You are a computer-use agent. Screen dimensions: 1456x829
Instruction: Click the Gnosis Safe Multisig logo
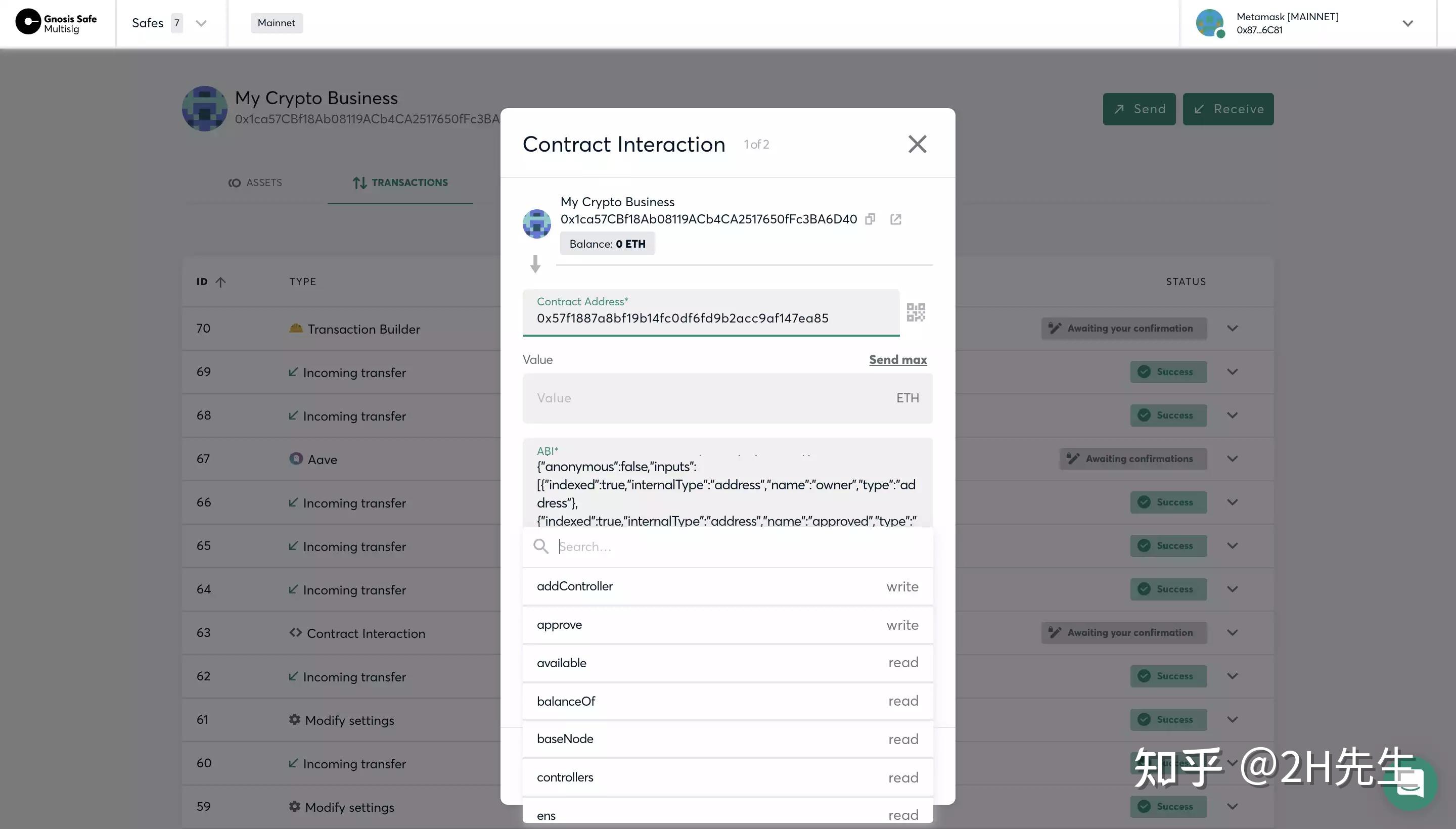(x=57, y=23)
